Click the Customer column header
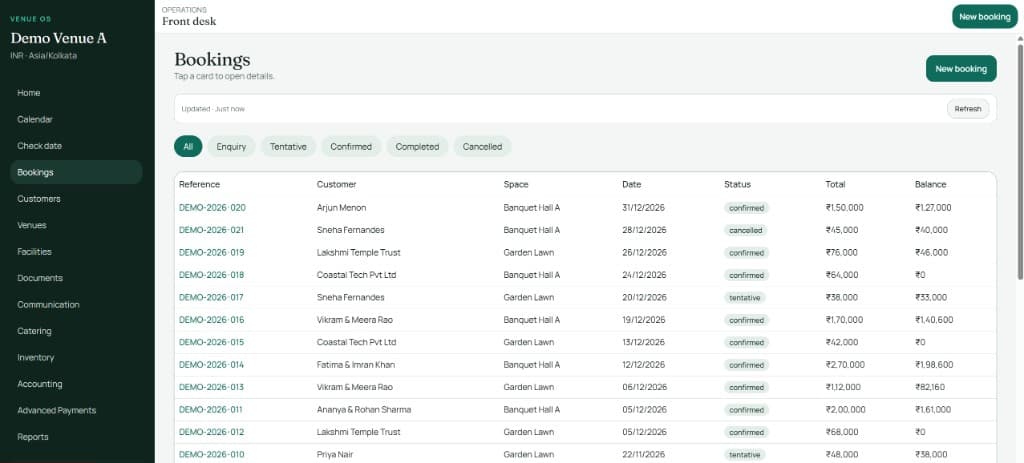This screenshot has width=1024, height=463. [x=336, y=184]
